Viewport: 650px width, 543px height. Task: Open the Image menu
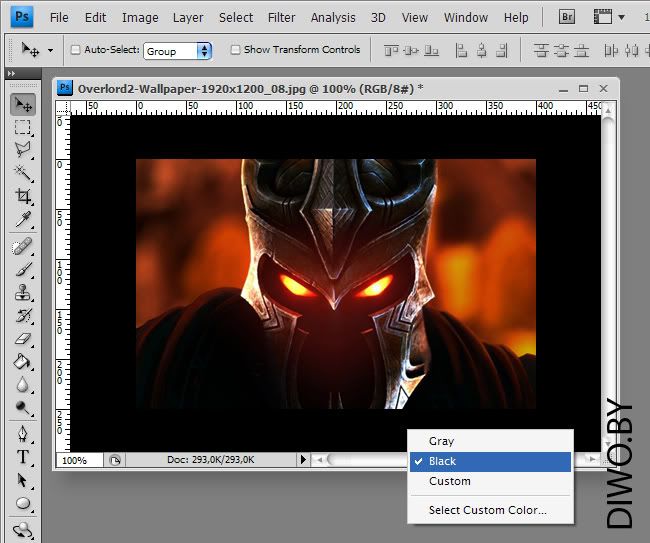click(140, 17)
